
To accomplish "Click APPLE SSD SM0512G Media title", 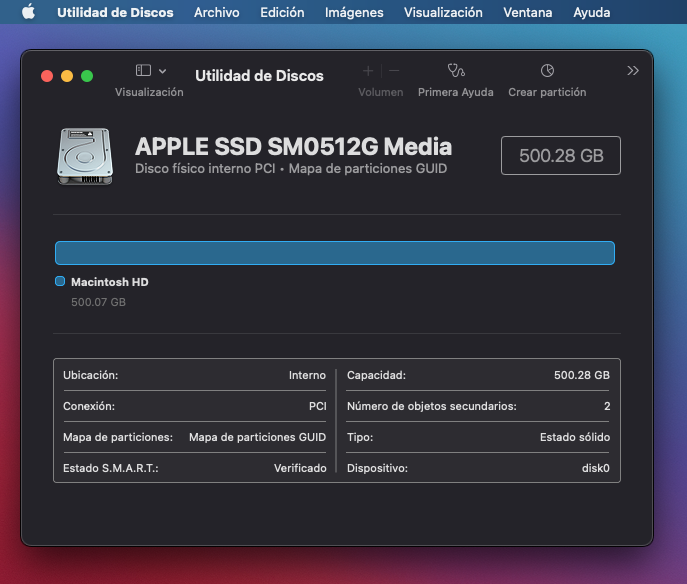I will [x=294, y=146].
